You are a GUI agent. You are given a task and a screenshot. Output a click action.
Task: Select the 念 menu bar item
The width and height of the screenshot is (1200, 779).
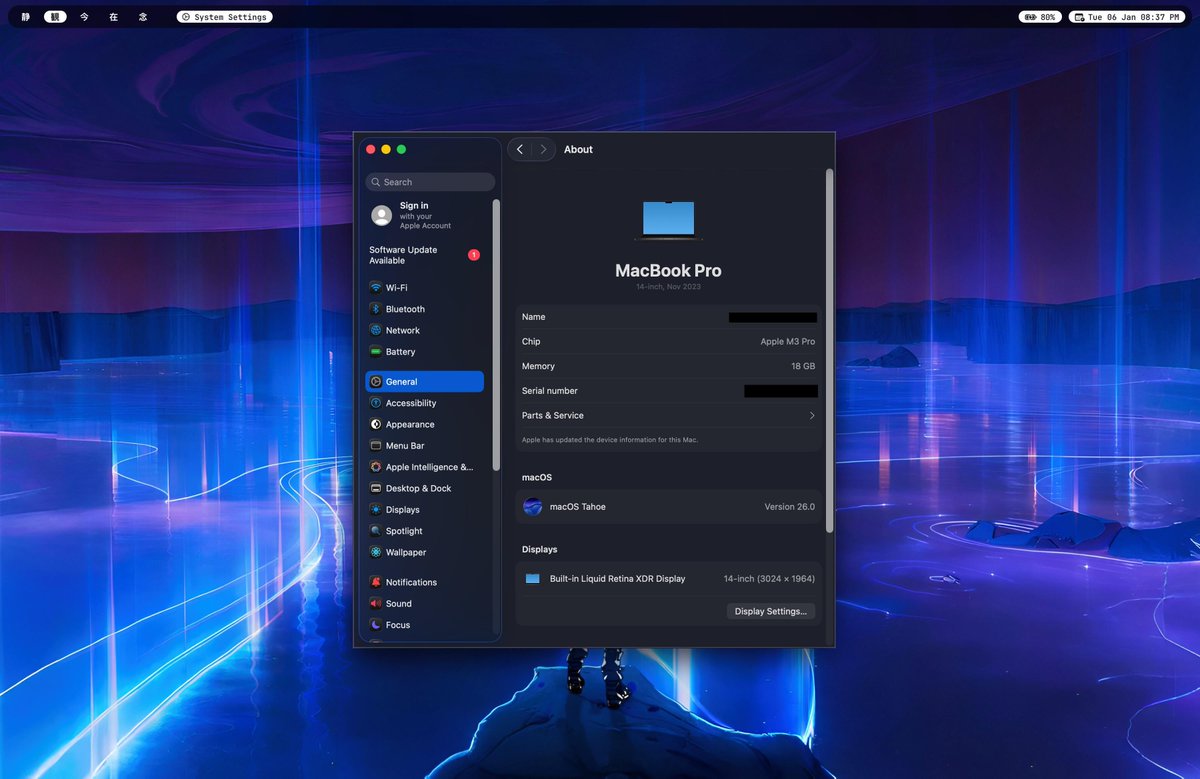coord(142,17)
